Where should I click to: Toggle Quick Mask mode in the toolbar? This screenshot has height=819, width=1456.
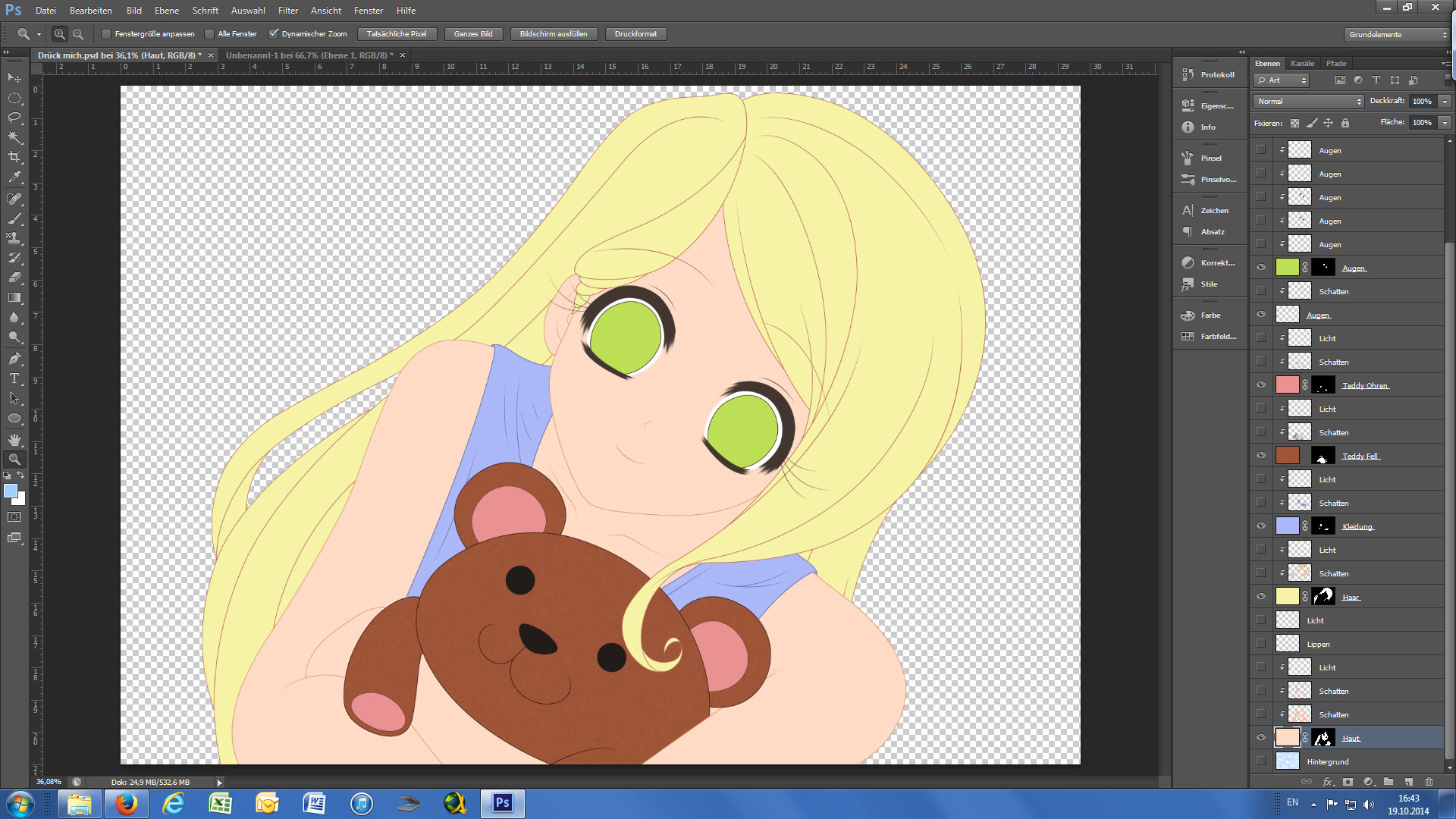pyautogui.click(x=14, y=517)
